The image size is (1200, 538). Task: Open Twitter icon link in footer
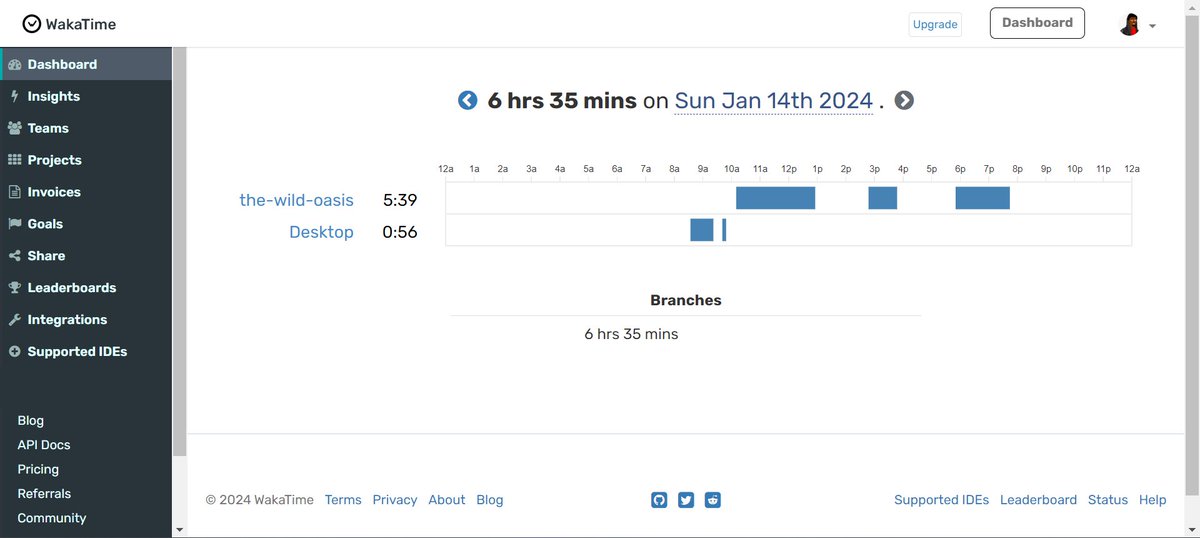pyautogui.click(x=686, y=500)
